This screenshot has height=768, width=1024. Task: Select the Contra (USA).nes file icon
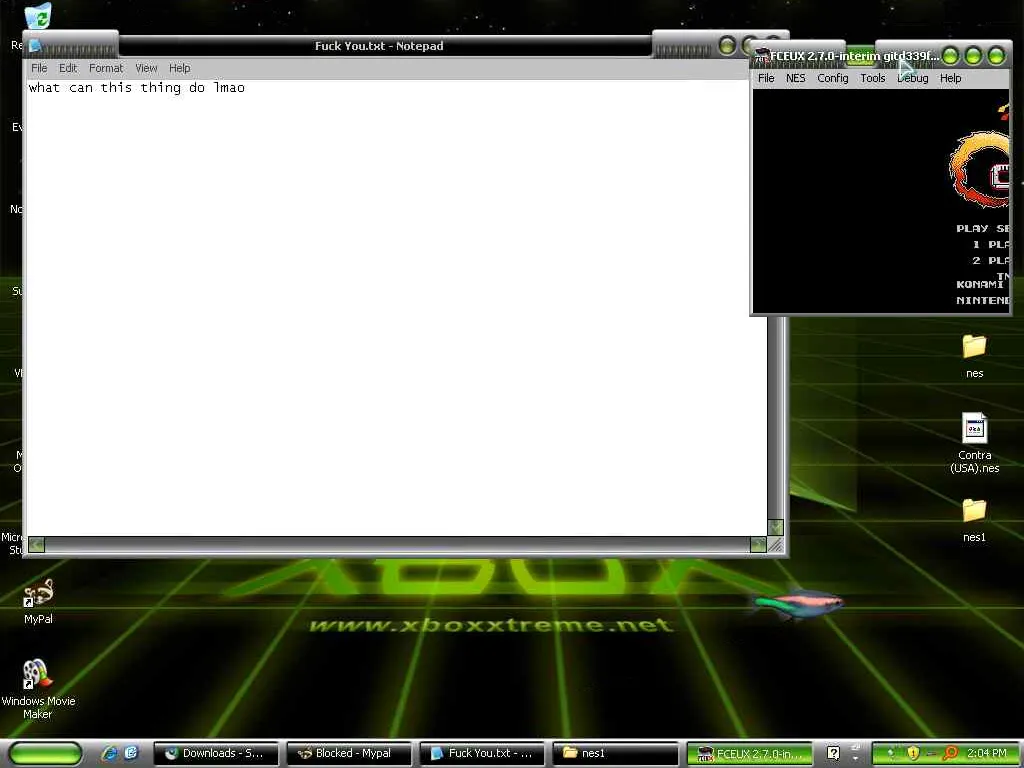click(974, 443)
